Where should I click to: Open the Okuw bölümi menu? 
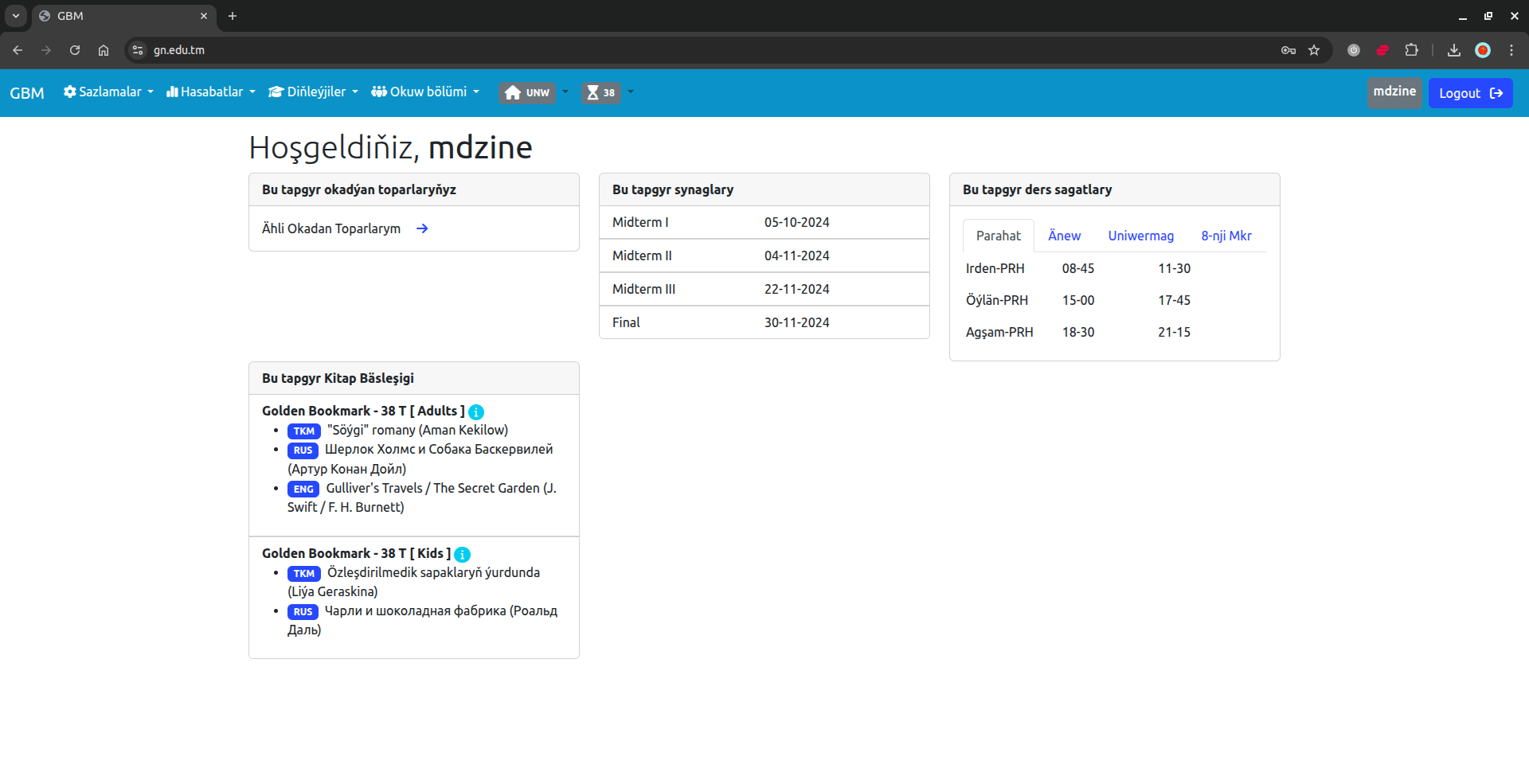click(426, 92)
